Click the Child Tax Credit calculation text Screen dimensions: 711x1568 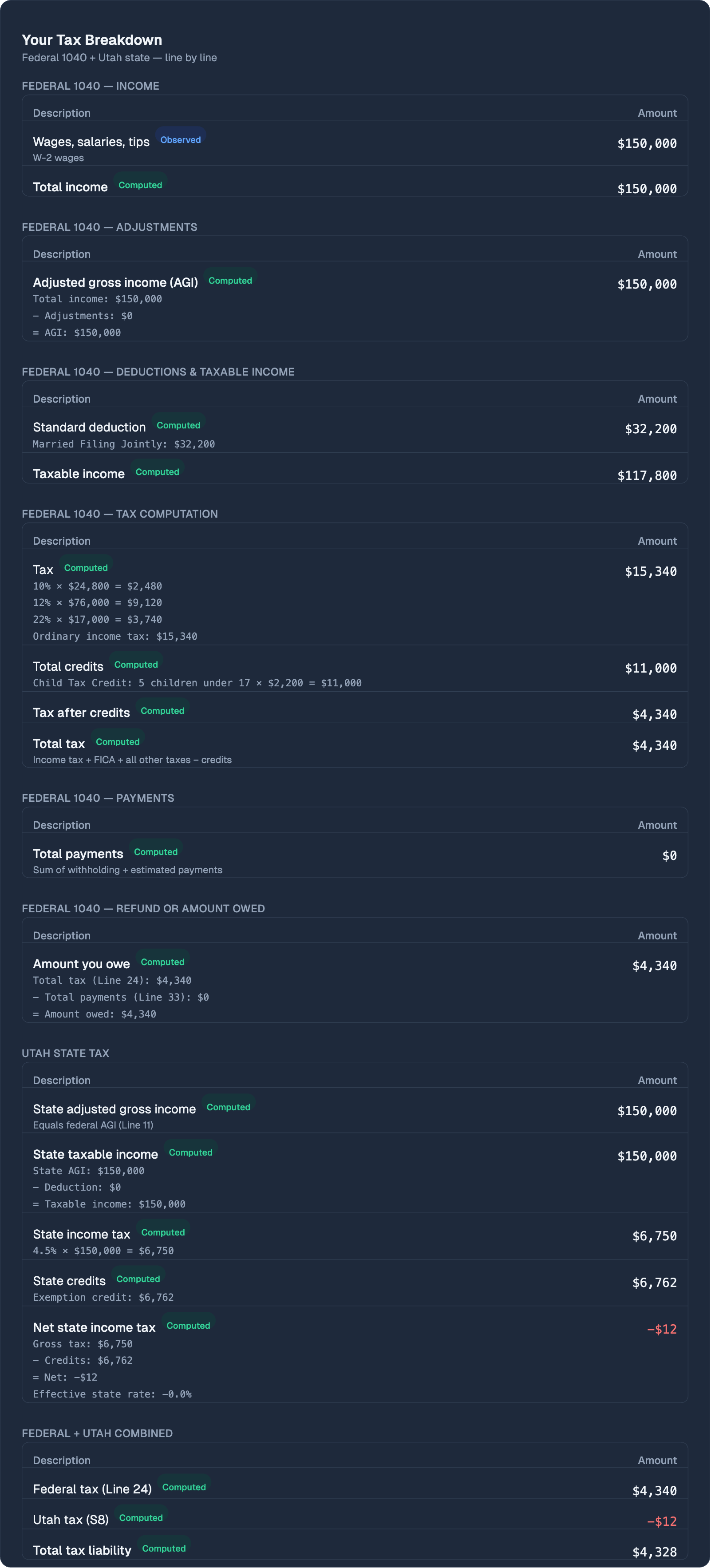point(197,683)
